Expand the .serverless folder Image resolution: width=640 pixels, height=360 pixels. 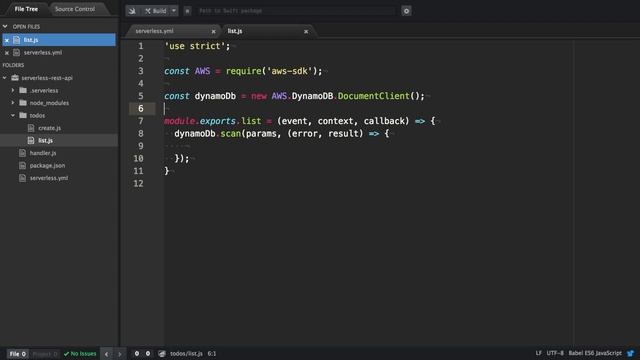13,90
